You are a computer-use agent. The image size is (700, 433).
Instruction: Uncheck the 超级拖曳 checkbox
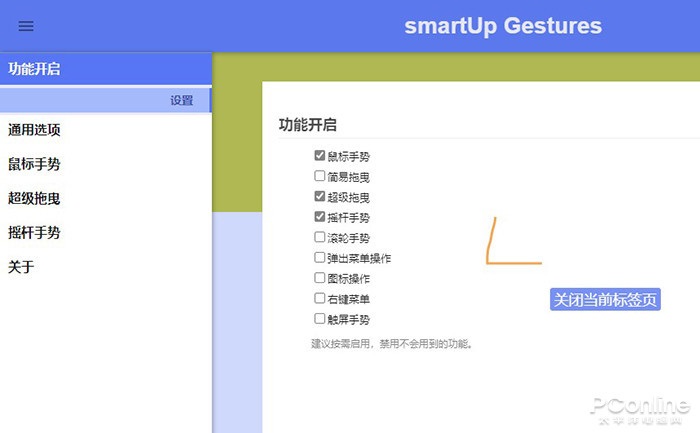click(x=320, y=196)
